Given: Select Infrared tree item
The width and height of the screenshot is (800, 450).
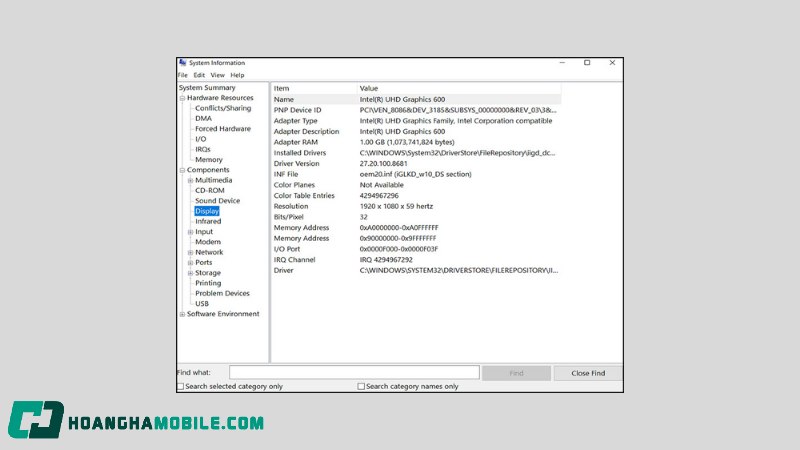Looking at the screenshot, I should (x=208, y=221).
